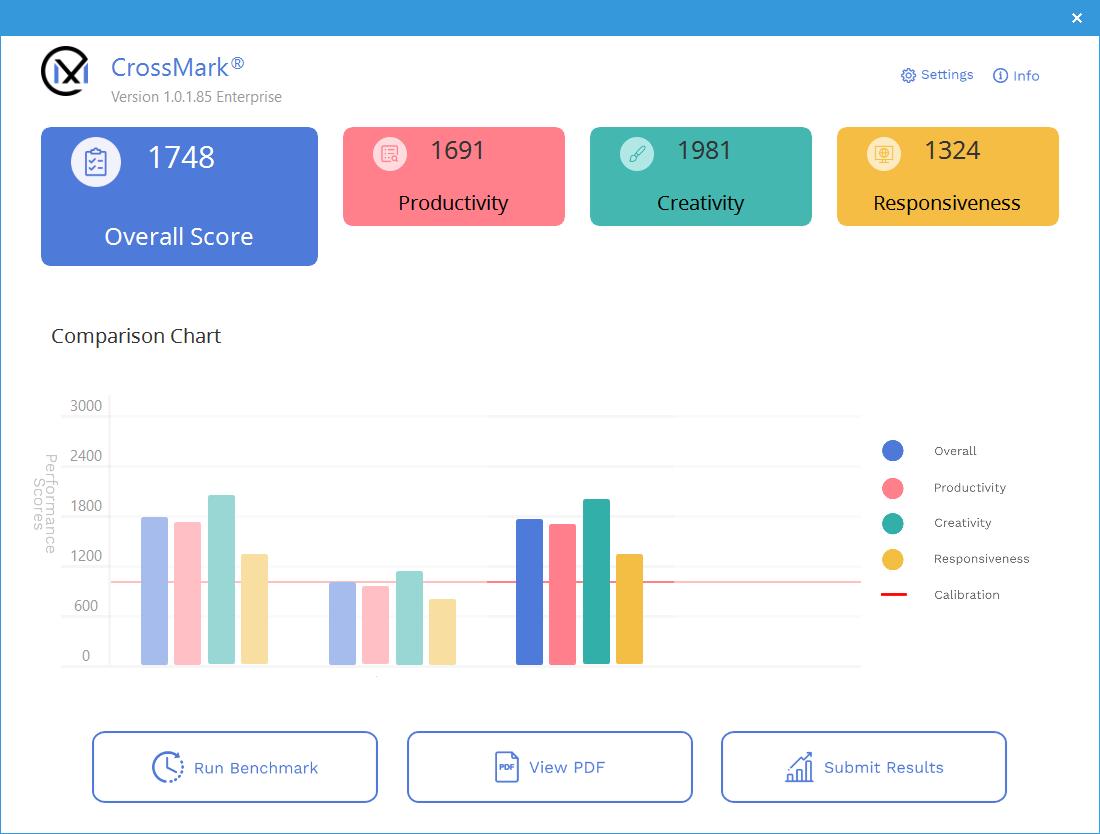Click the clipboard icon on Overall Score card

pos(96,162)
